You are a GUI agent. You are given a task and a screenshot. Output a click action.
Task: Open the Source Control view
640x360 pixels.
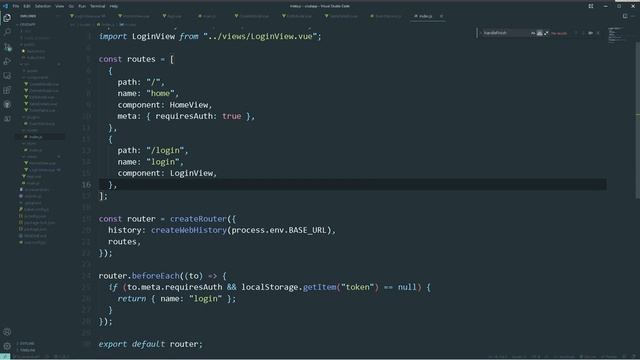(7, 47)
